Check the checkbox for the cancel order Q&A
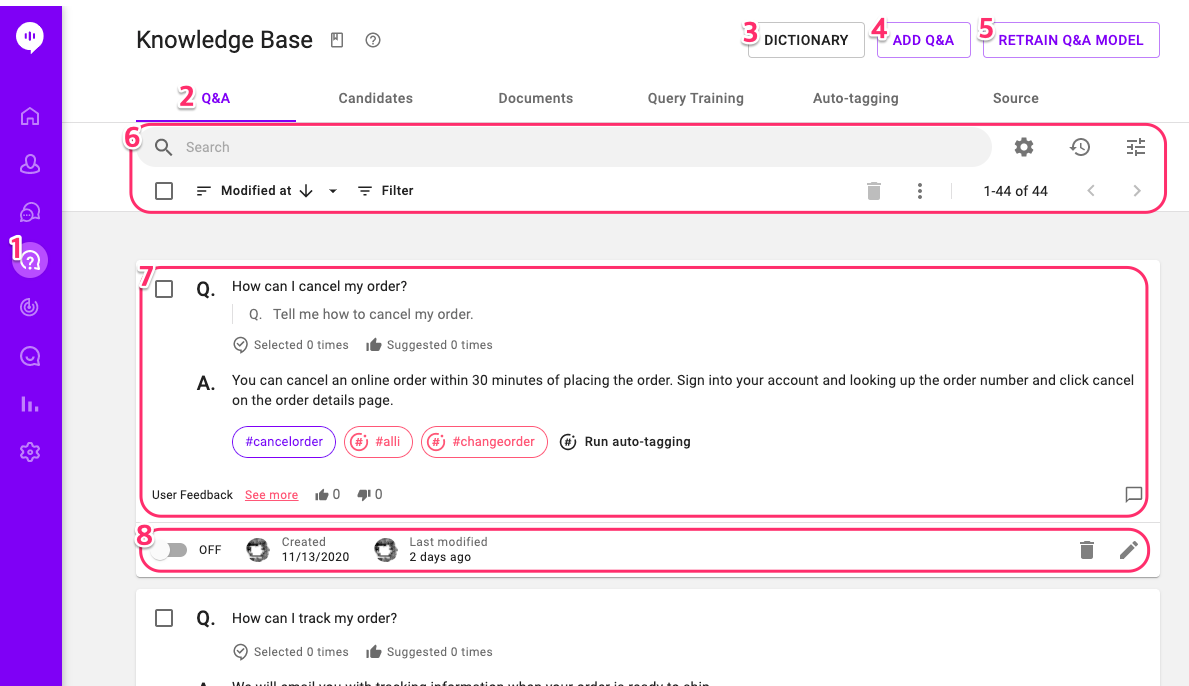1189x686 pixels. tap(164, 286)
